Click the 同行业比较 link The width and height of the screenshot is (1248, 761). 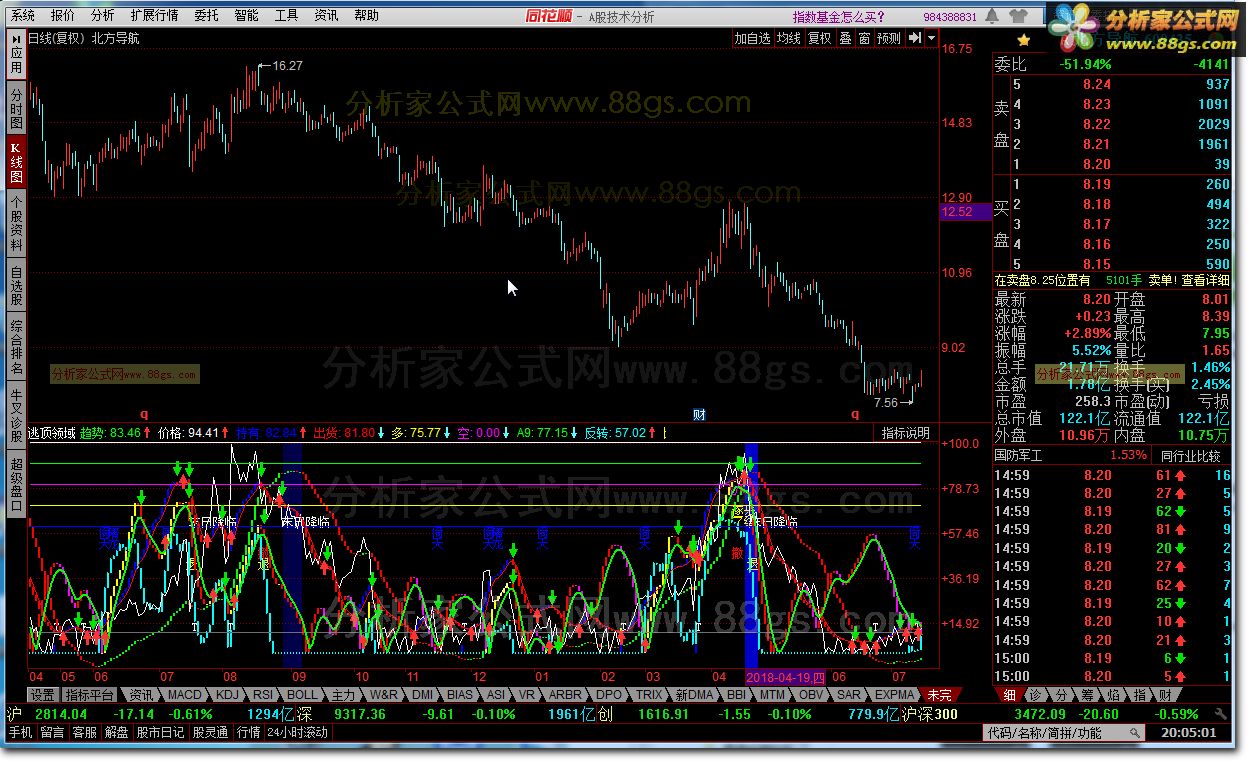pos(1191,455)
